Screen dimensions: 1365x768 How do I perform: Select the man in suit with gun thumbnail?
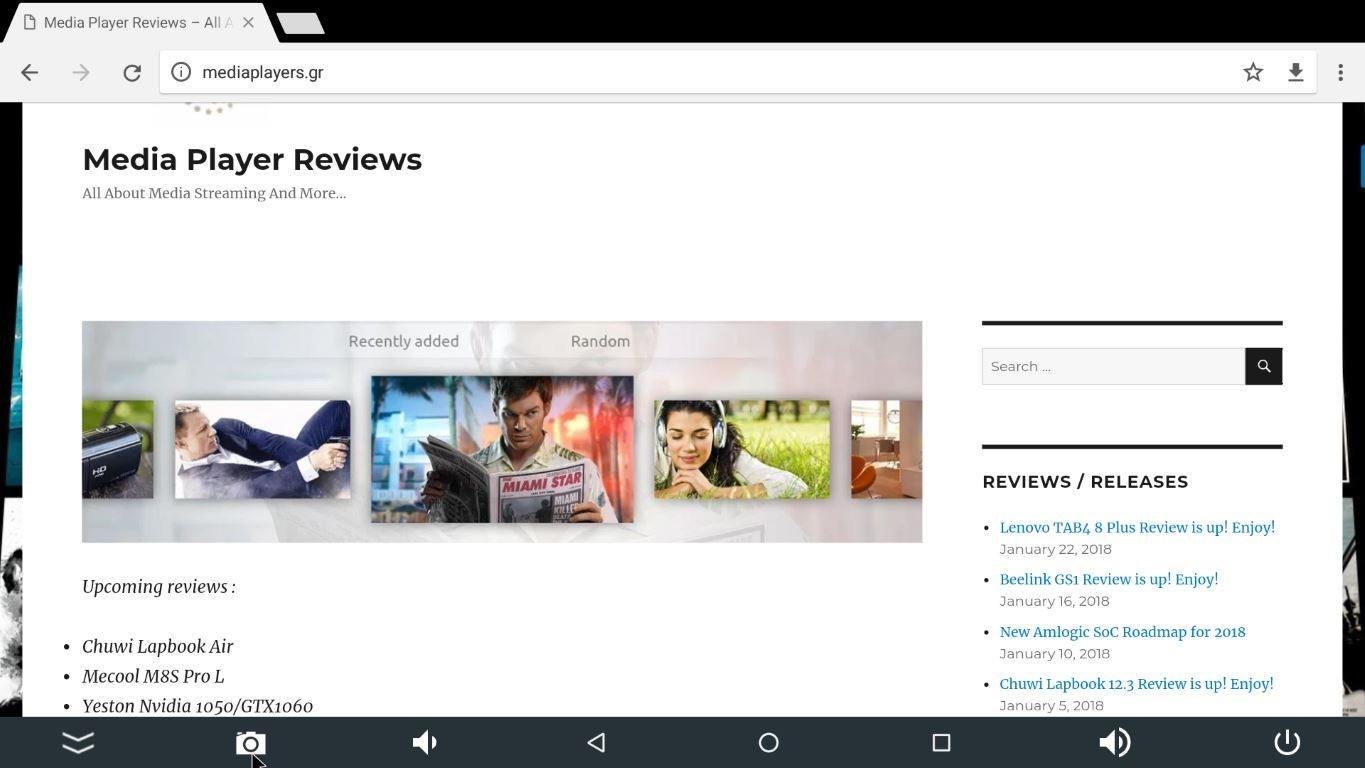pos(263,449)
